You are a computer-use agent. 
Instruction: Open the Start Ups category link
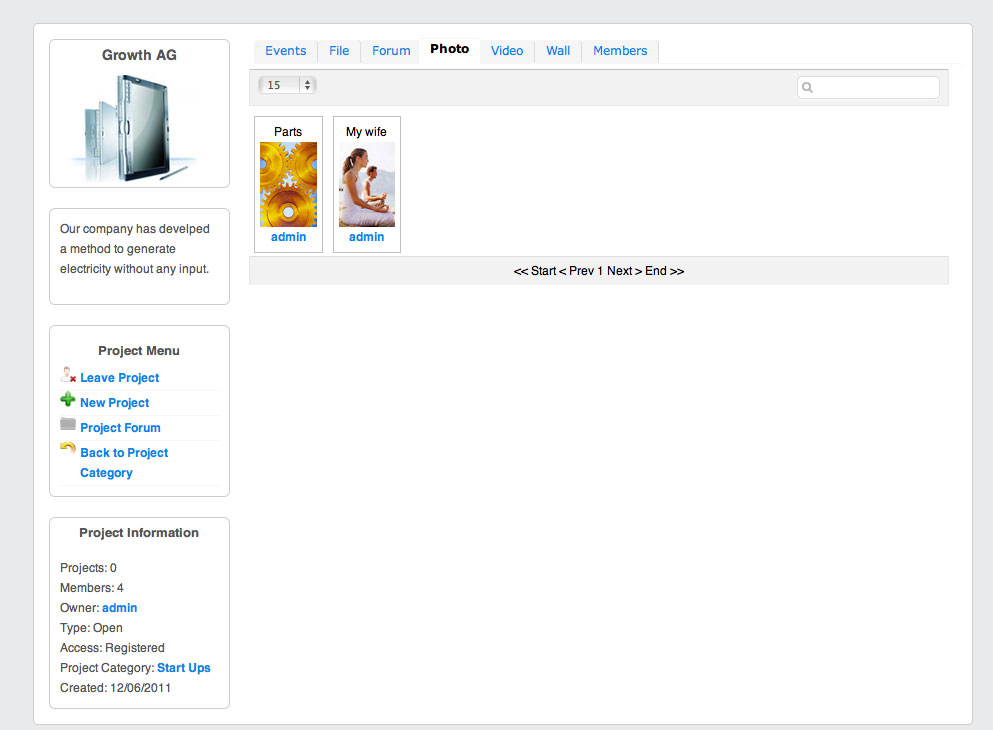(x=184, y=668)
